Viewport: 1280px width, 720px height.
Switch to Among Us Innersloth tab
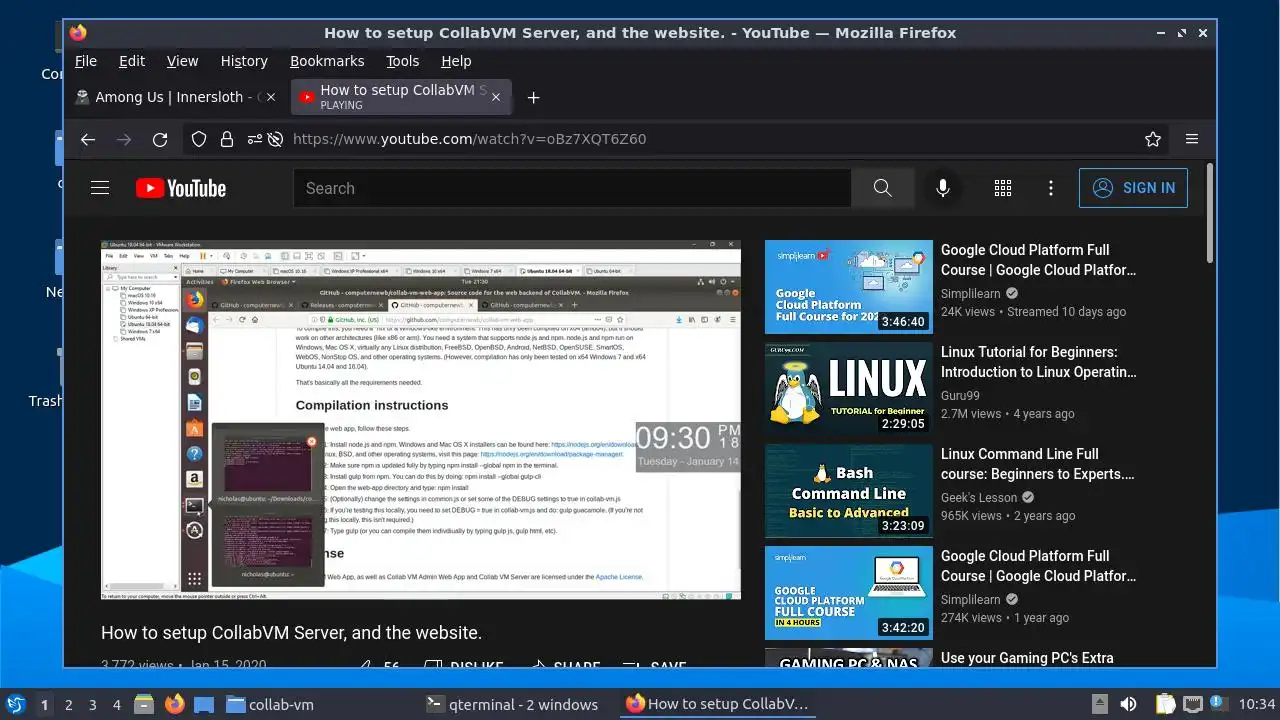(x=178, y=97)
